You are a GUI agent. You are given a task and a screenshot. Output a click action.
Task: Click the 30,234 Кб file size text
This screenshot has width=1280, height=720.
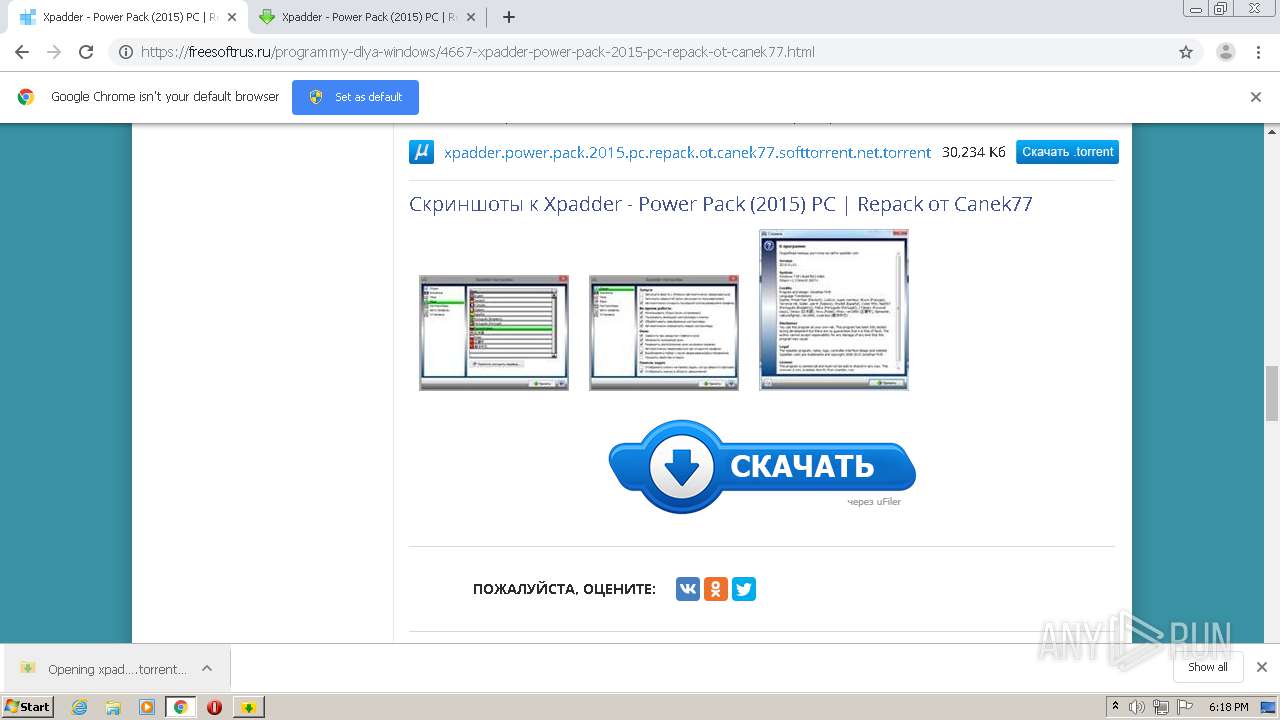pos(974,152)
